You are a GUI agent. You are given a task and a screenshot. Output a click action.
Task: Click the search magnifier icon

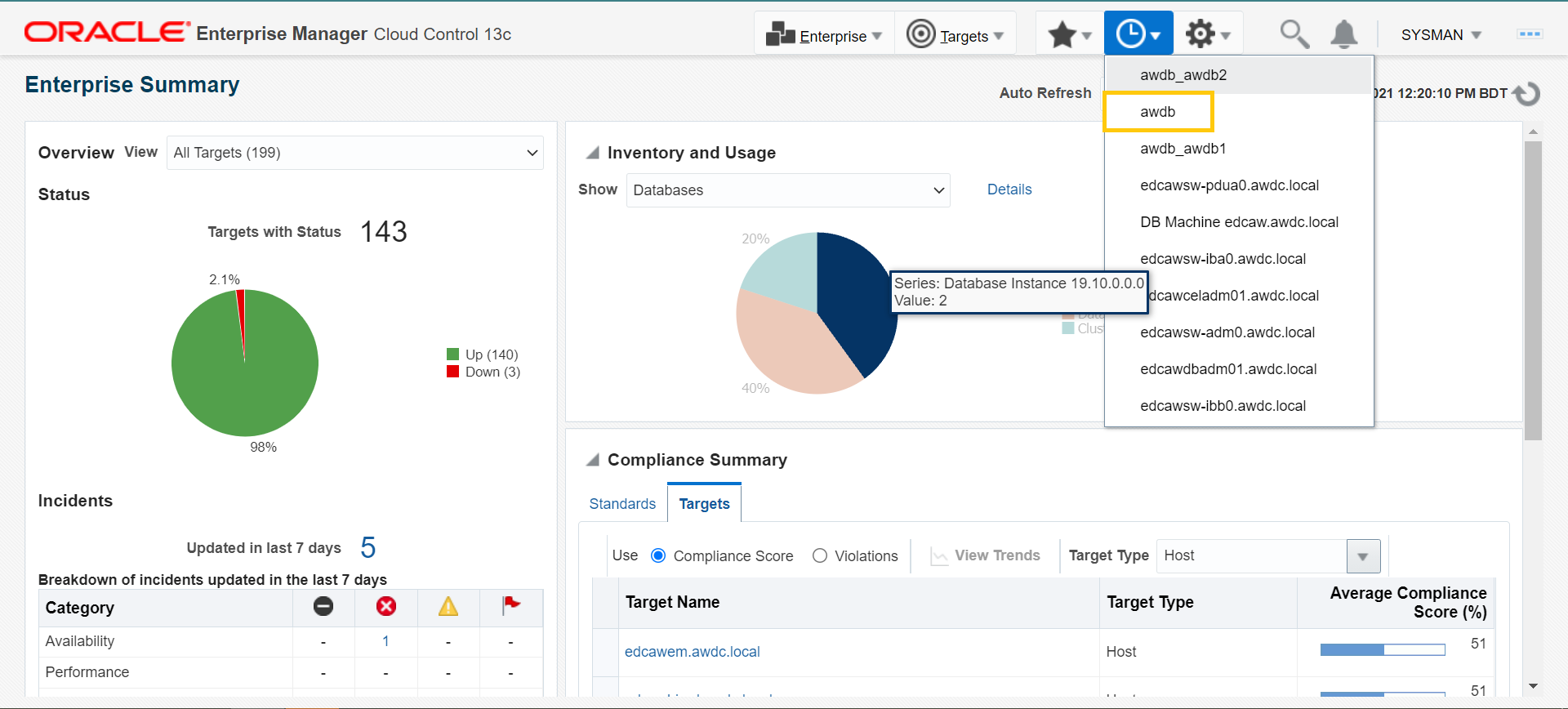[x=1294, y=34]
